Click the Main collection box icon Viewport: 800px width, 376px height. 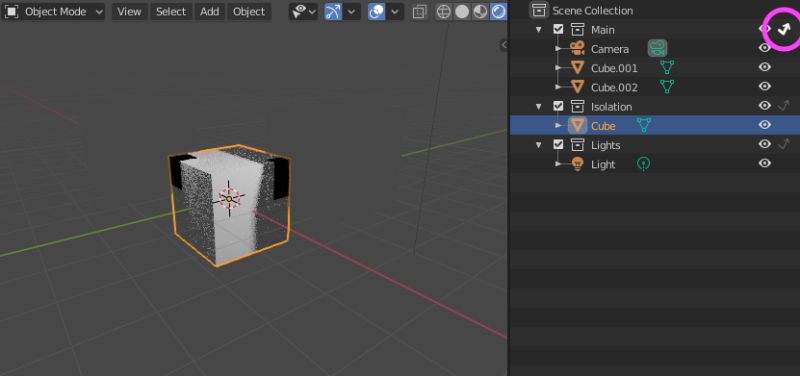pyautogui.click(x=577, y=29)
